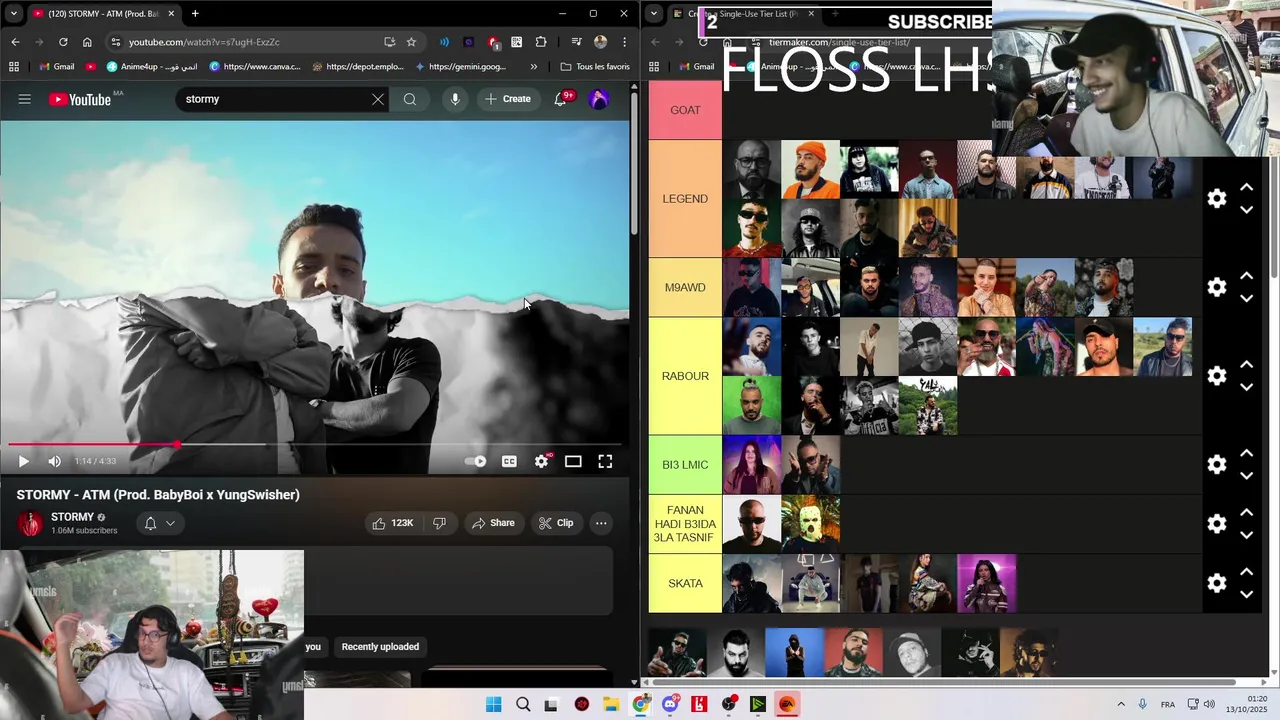Like the video showing 123K likes
The image size is (1280, 720).
click(392, 523)
